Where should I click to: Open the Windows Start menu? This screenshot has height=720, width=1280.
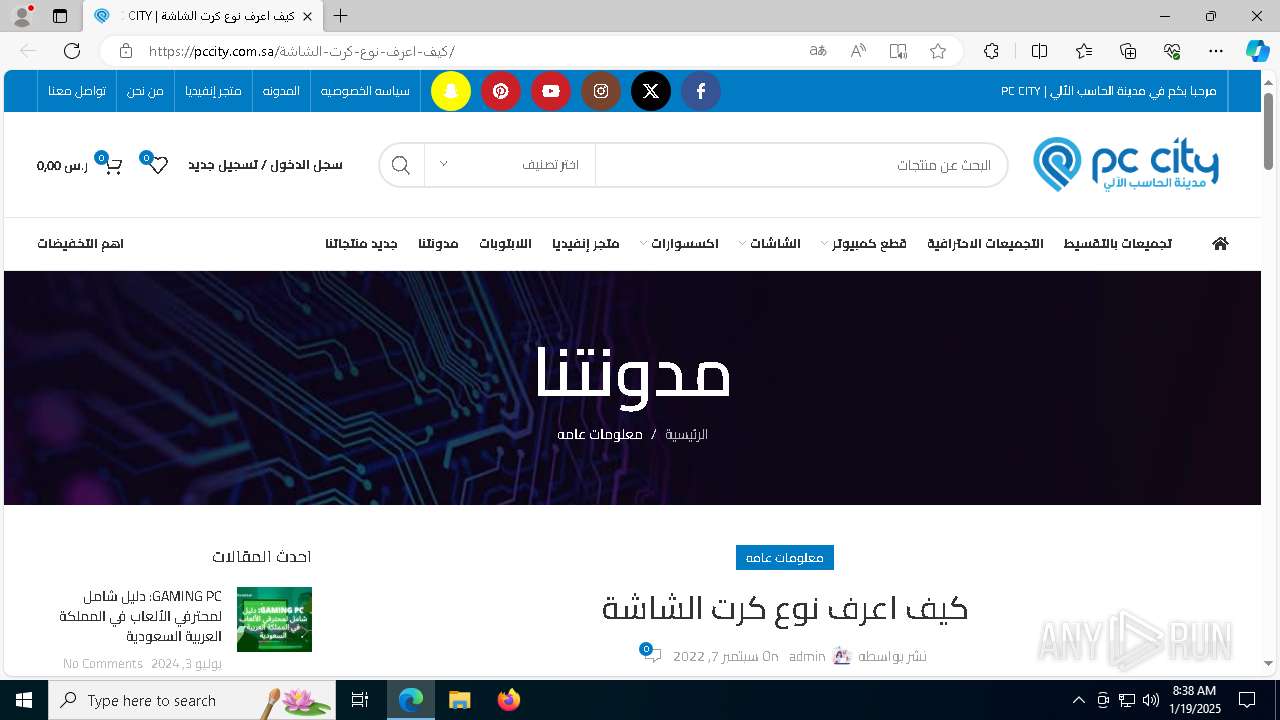click(x=23, y=700)
